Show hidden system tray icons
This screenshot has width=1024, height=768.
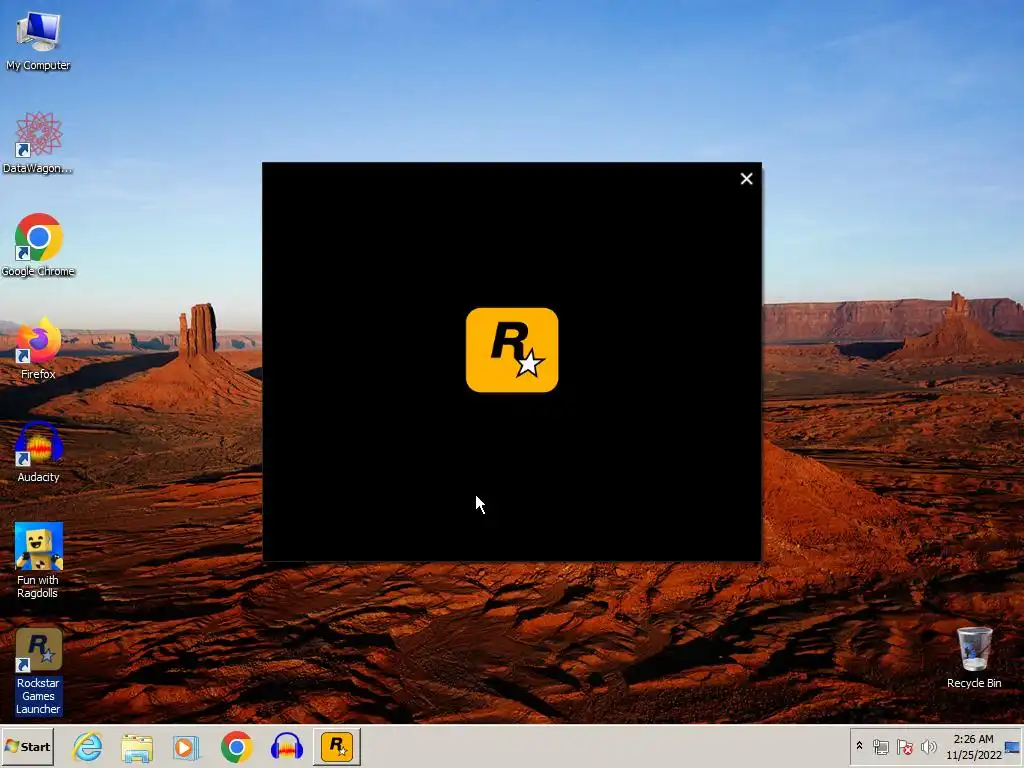tap(859, 746)
